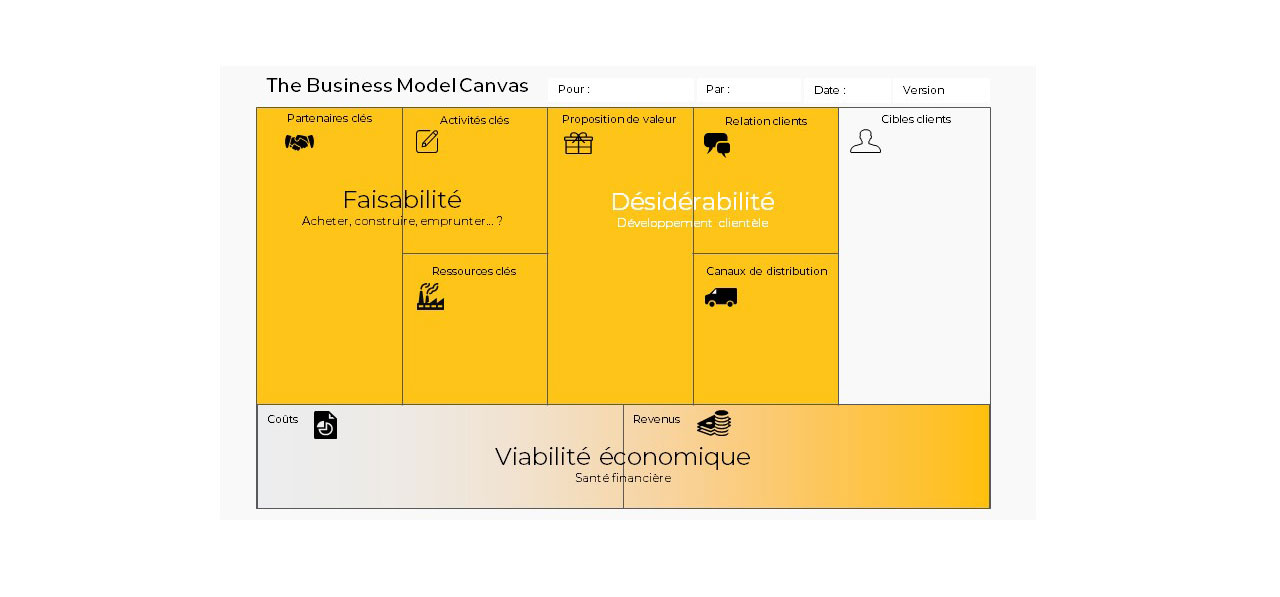Image resolution: width=1280 pixels, height=597 pixels.
Task: Click the stacked money icon beside Revenus
Action: coord(714,424)
